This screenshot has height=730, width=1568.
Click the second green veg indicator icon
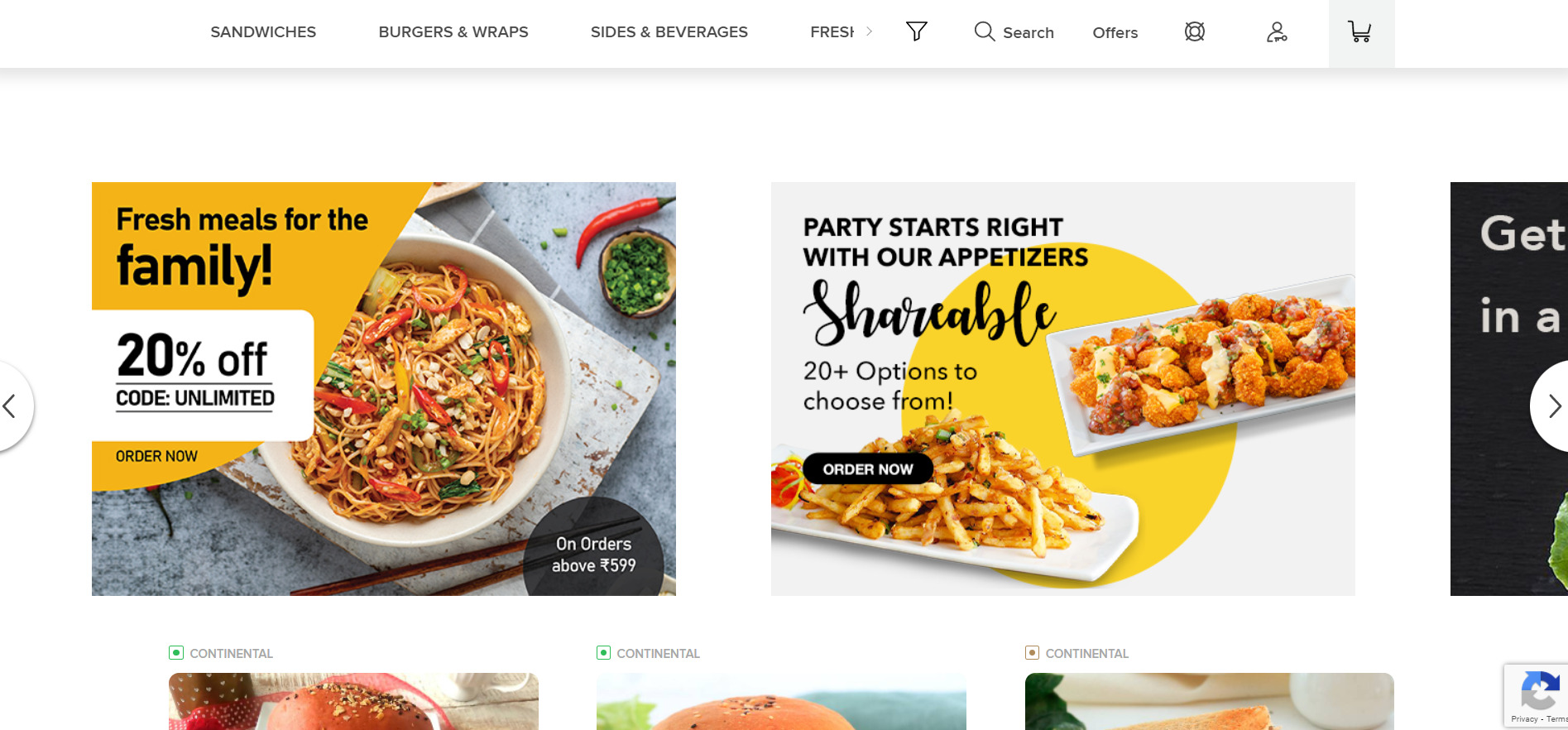(603, 652)
